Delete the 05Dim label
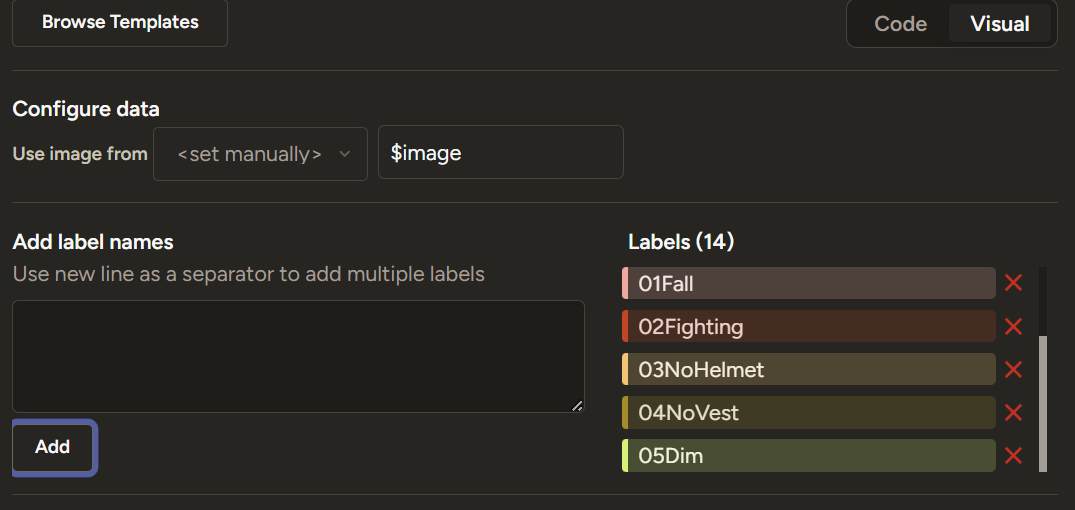 (1013, 455)
